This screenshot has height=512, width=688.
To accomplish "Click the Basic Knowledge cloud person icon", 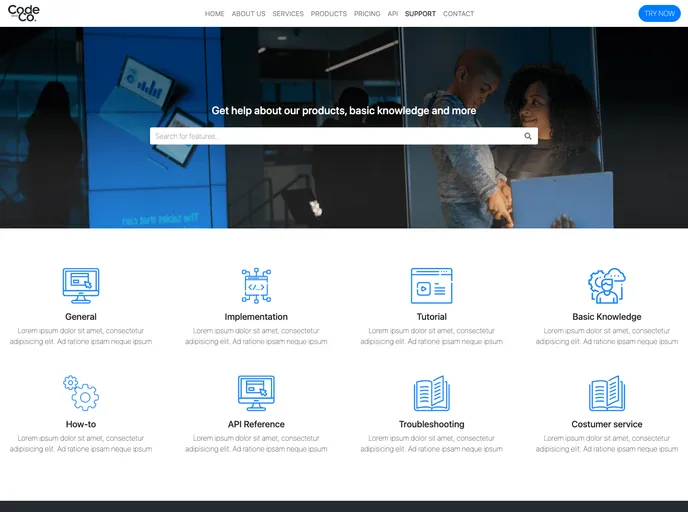I will pyautogui.click(x=606, y=285).
